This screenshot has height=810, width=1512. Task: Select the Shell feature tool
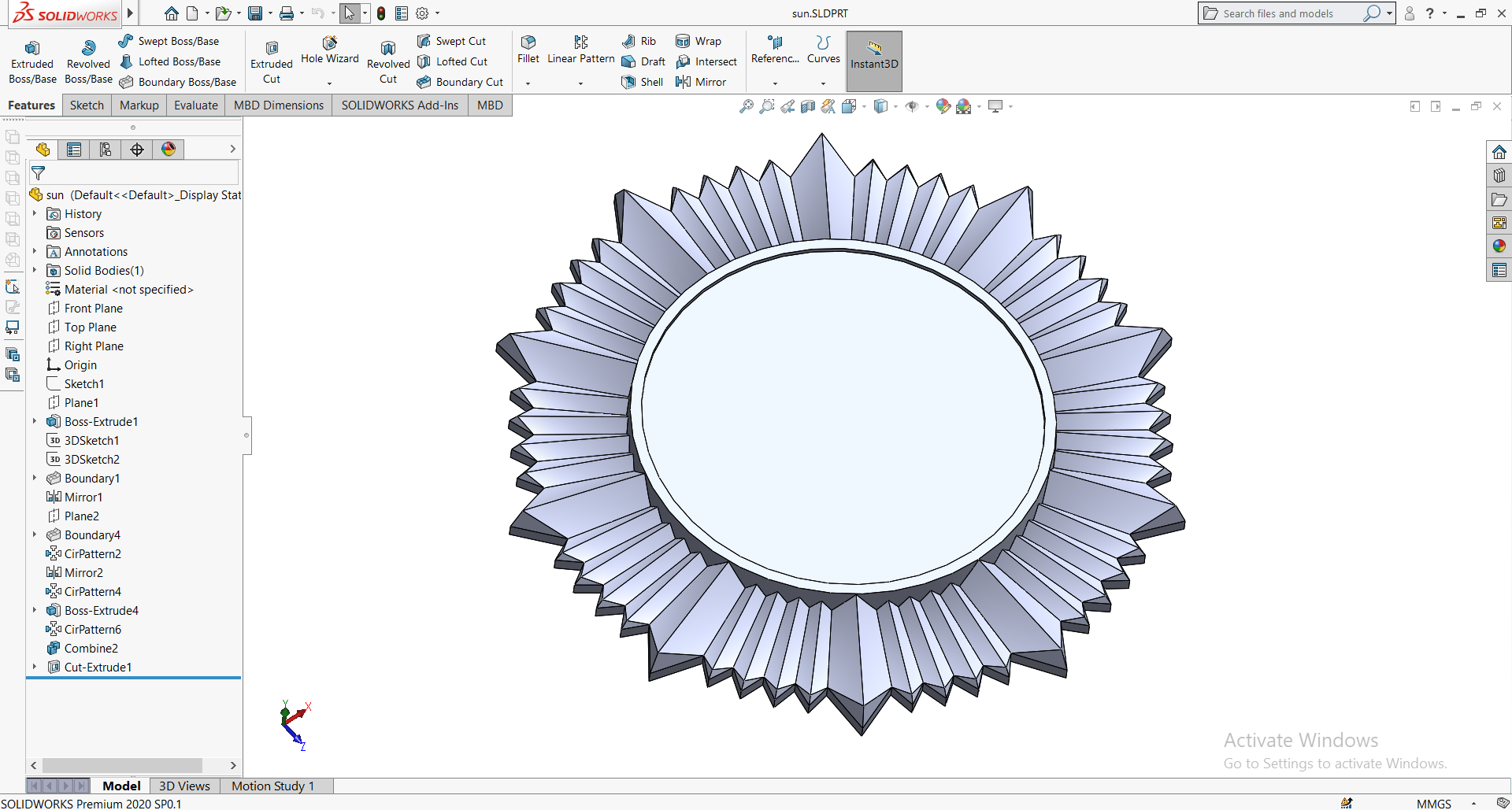(x=643, y=82)
